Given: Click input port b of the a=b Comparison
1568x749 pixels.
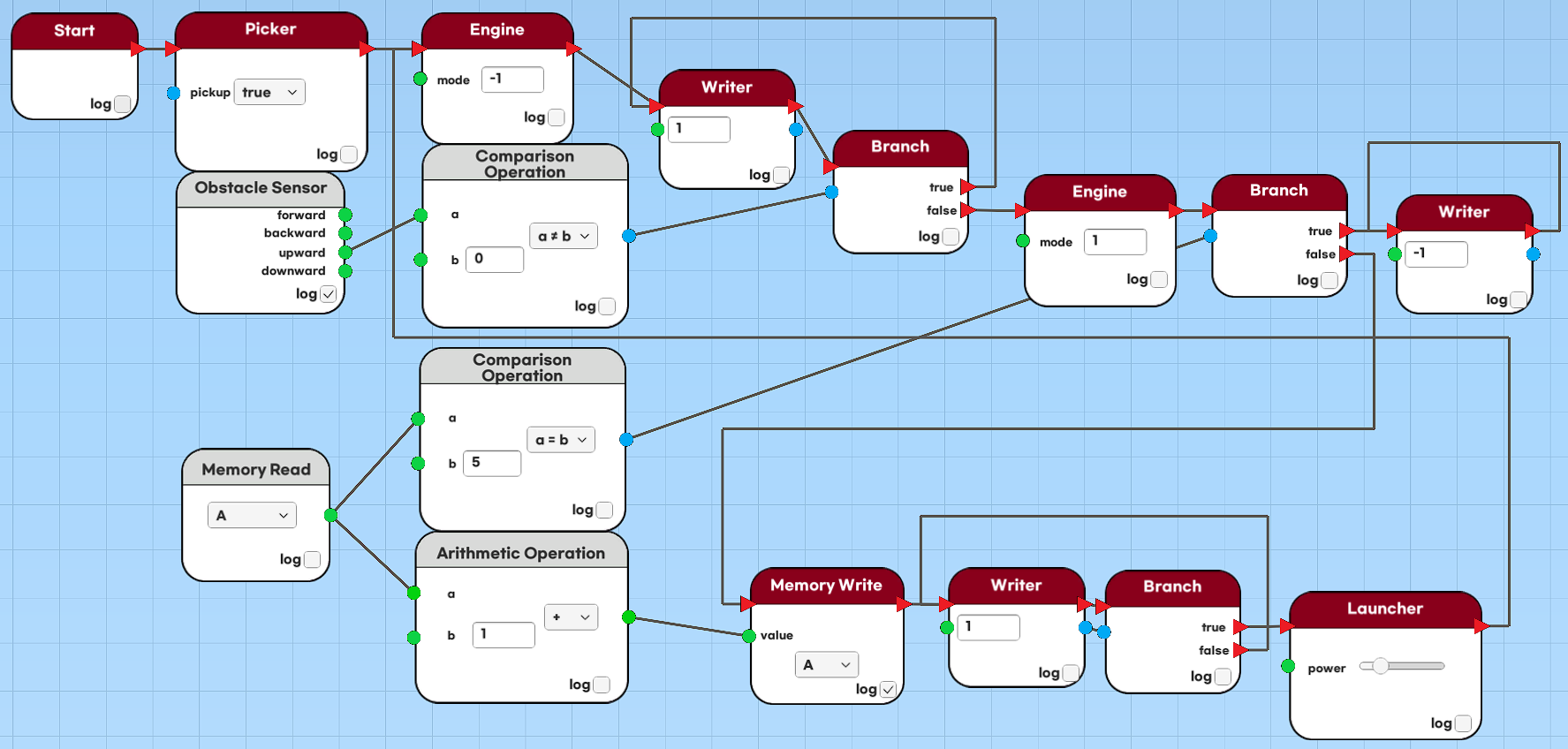Looking at the screenshot, I should [x=418, y=463].
